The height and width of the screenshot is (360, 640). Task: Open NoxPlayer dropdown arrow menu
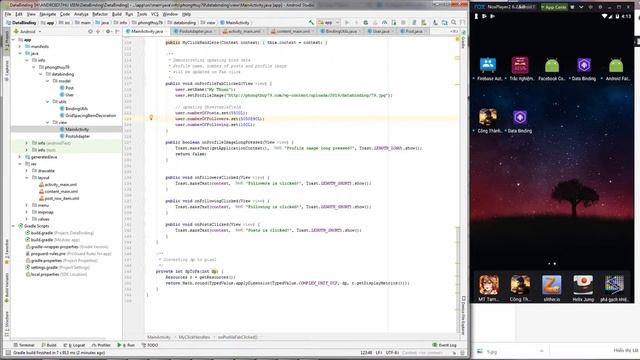pyautogui.click(x=581, y=7)
